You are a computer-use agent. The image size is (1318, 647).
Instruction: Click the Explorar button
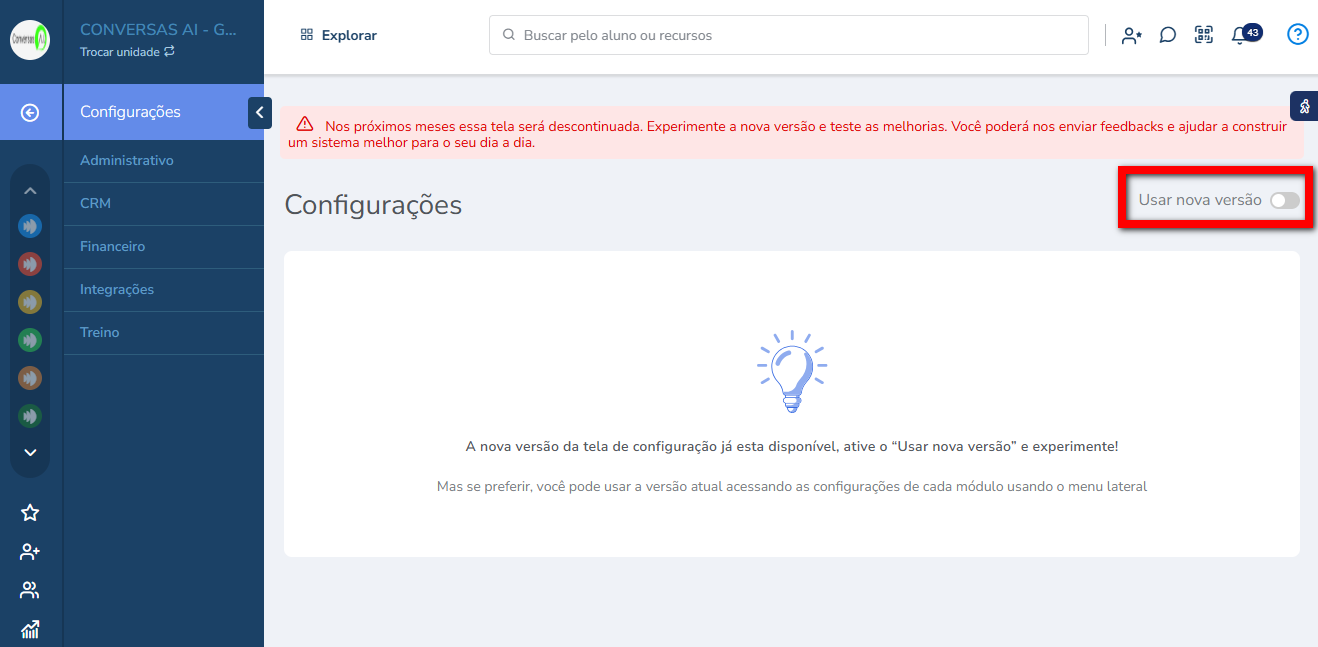339,35
